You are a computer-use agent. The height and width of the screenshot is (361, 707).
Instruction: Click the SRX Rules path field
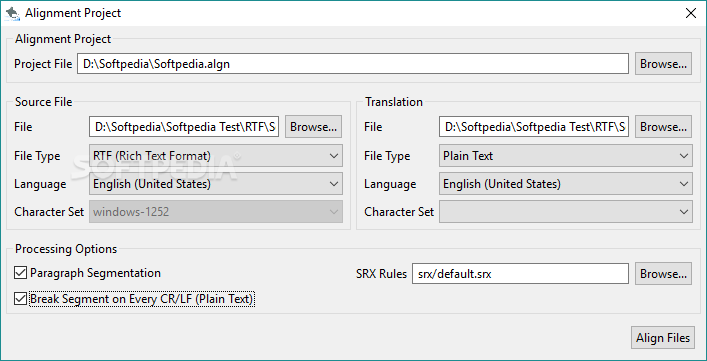point(520,274)
